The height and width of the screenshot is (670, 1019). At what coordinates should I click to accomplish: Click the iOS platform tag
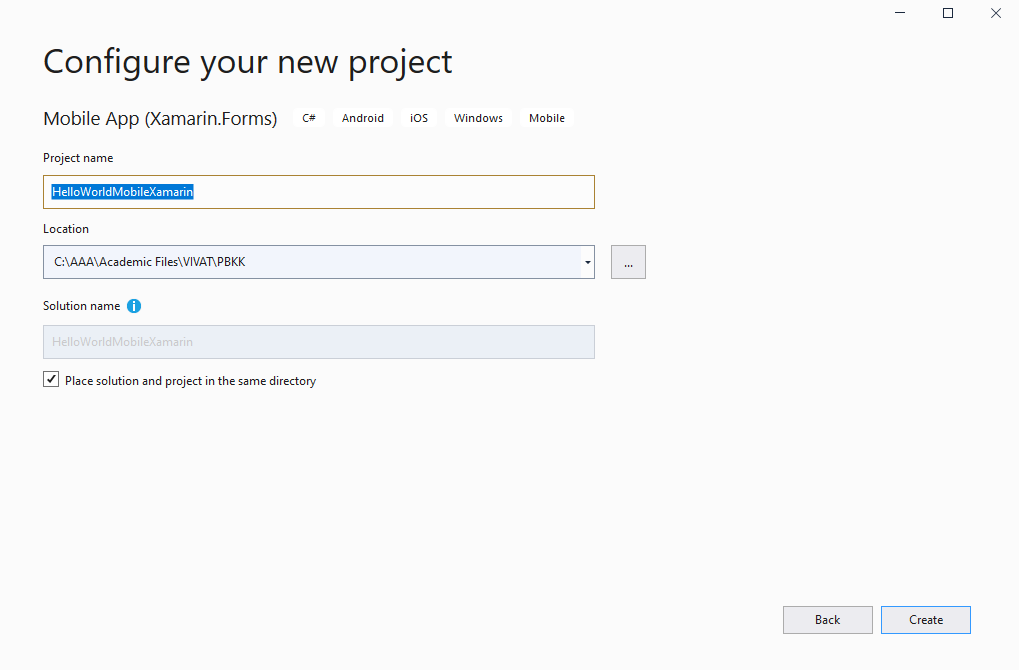(x=419, y=118)
